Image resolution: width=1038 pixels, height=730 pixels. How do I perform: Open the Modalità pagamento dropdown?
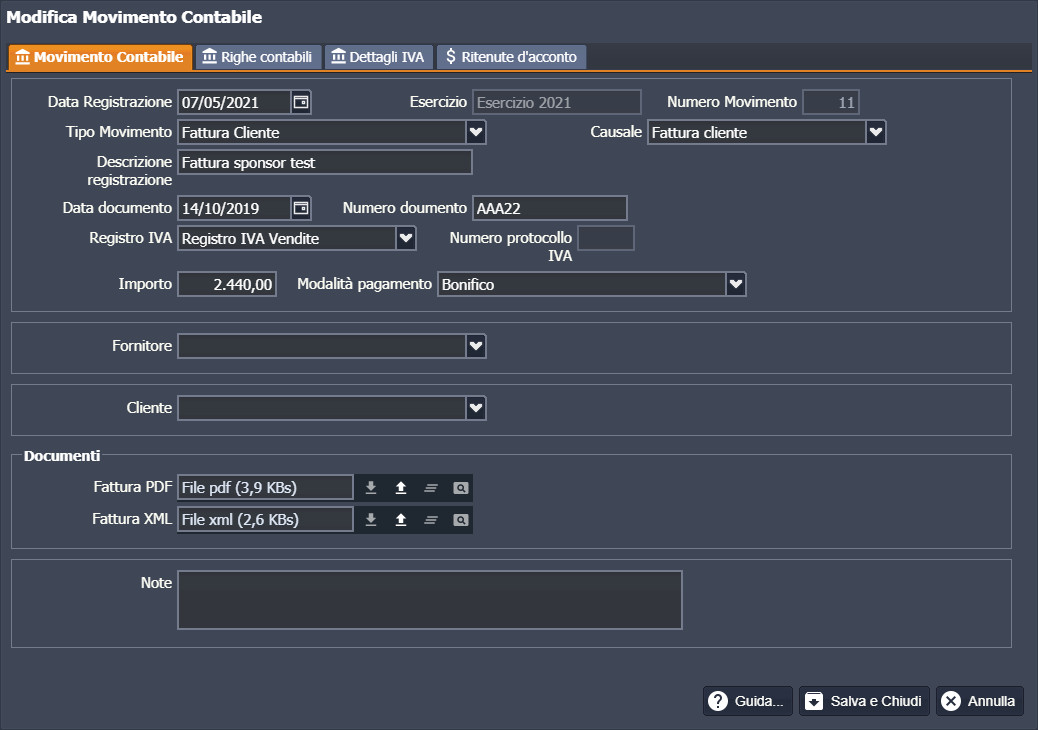click(736, 285)
